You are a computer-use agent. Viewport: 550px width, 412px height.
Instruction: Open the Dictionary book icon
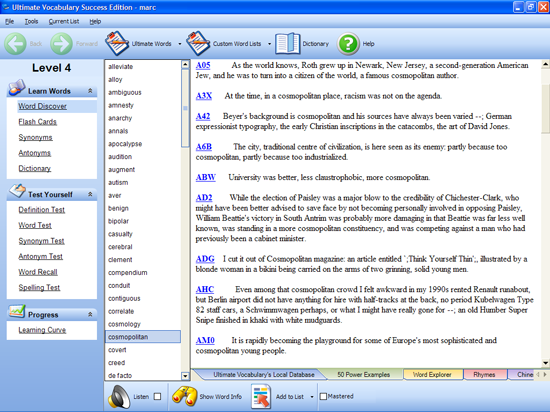click(x=288, y=44)
